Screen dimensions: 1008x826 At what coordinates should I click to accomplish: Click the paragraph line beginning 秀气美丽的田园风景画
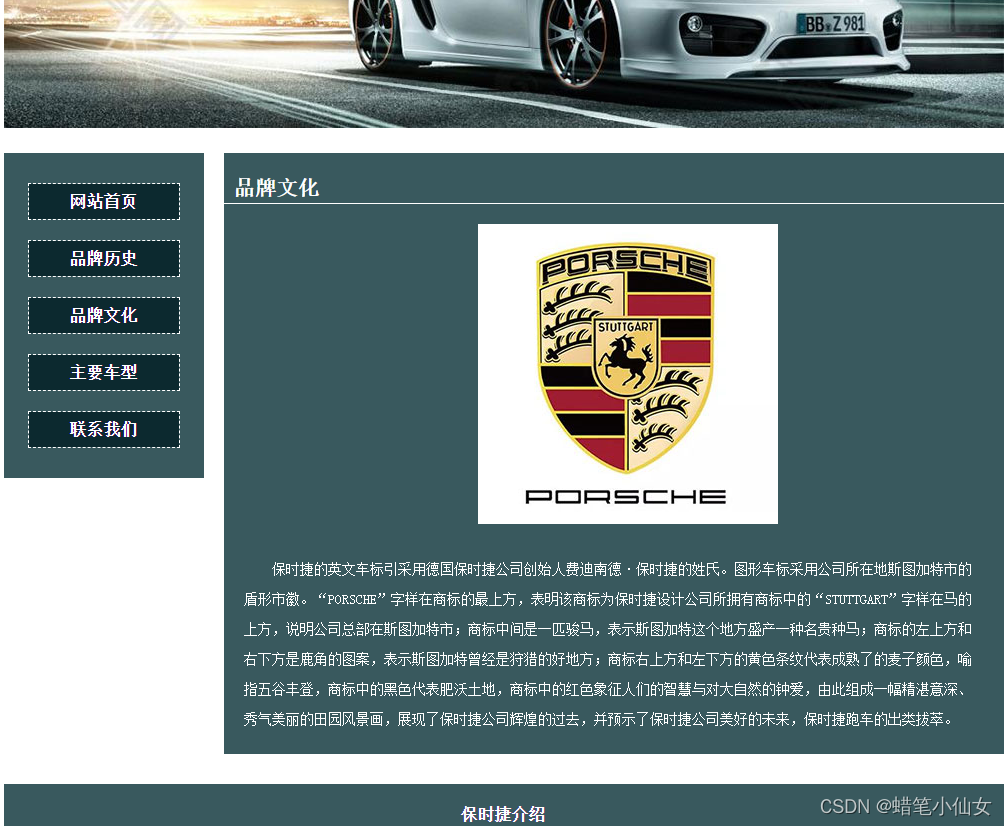pos(598,719)
